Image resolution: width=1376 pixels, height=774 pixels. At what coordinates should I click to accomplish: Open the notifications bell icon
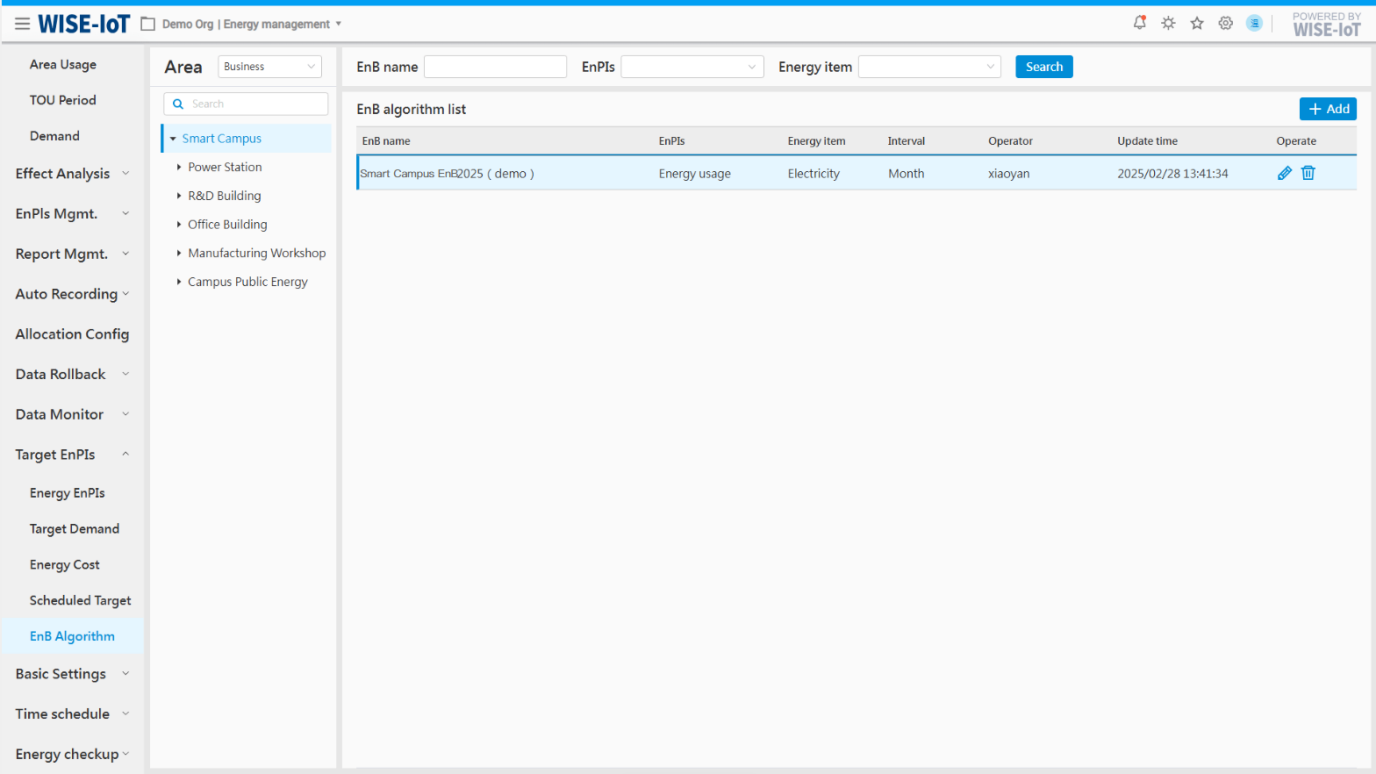1140,23
